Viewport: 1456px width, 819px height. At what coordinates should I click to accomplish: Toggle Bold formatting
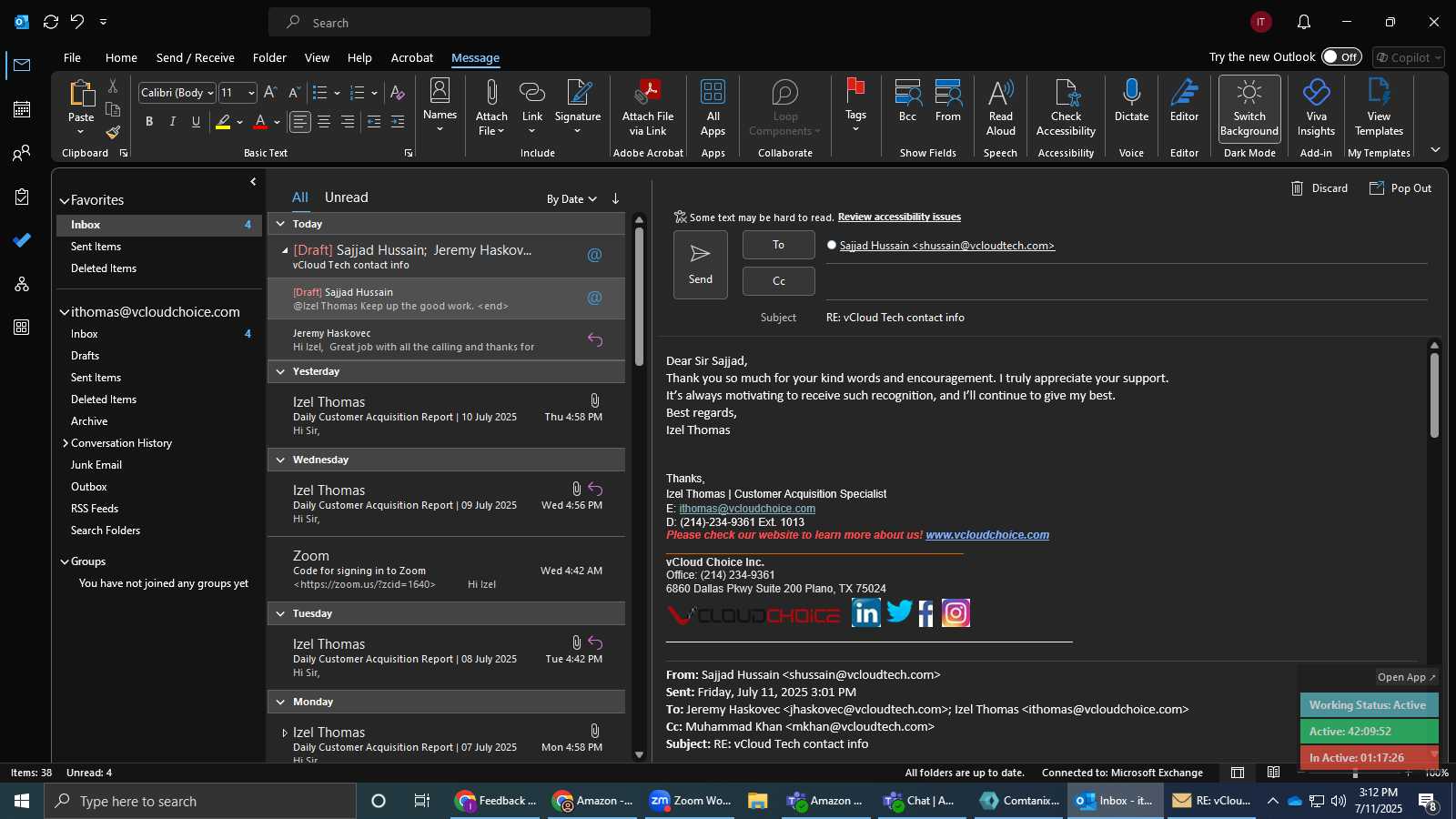point(149,122)
